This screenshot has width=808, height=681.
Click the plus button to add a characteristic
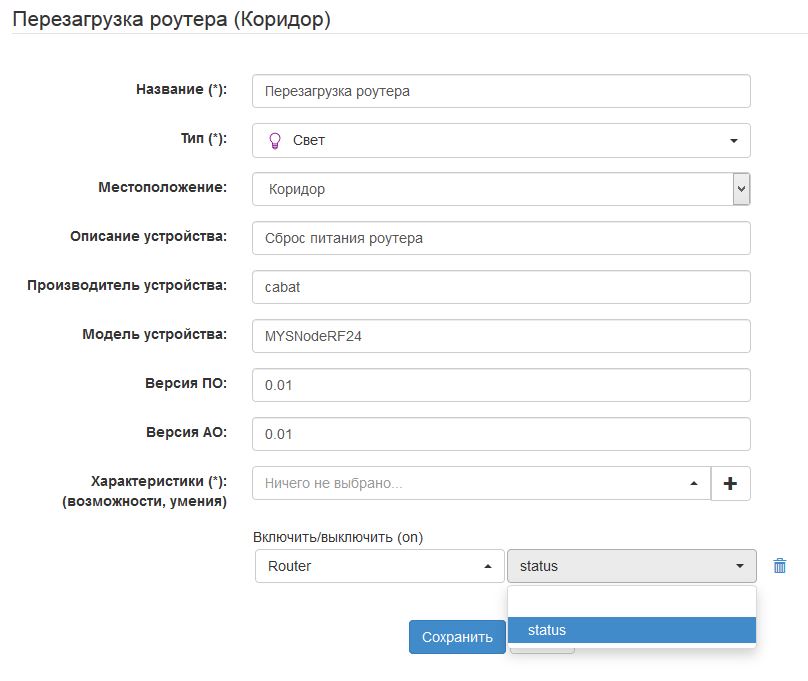point(730,483)
